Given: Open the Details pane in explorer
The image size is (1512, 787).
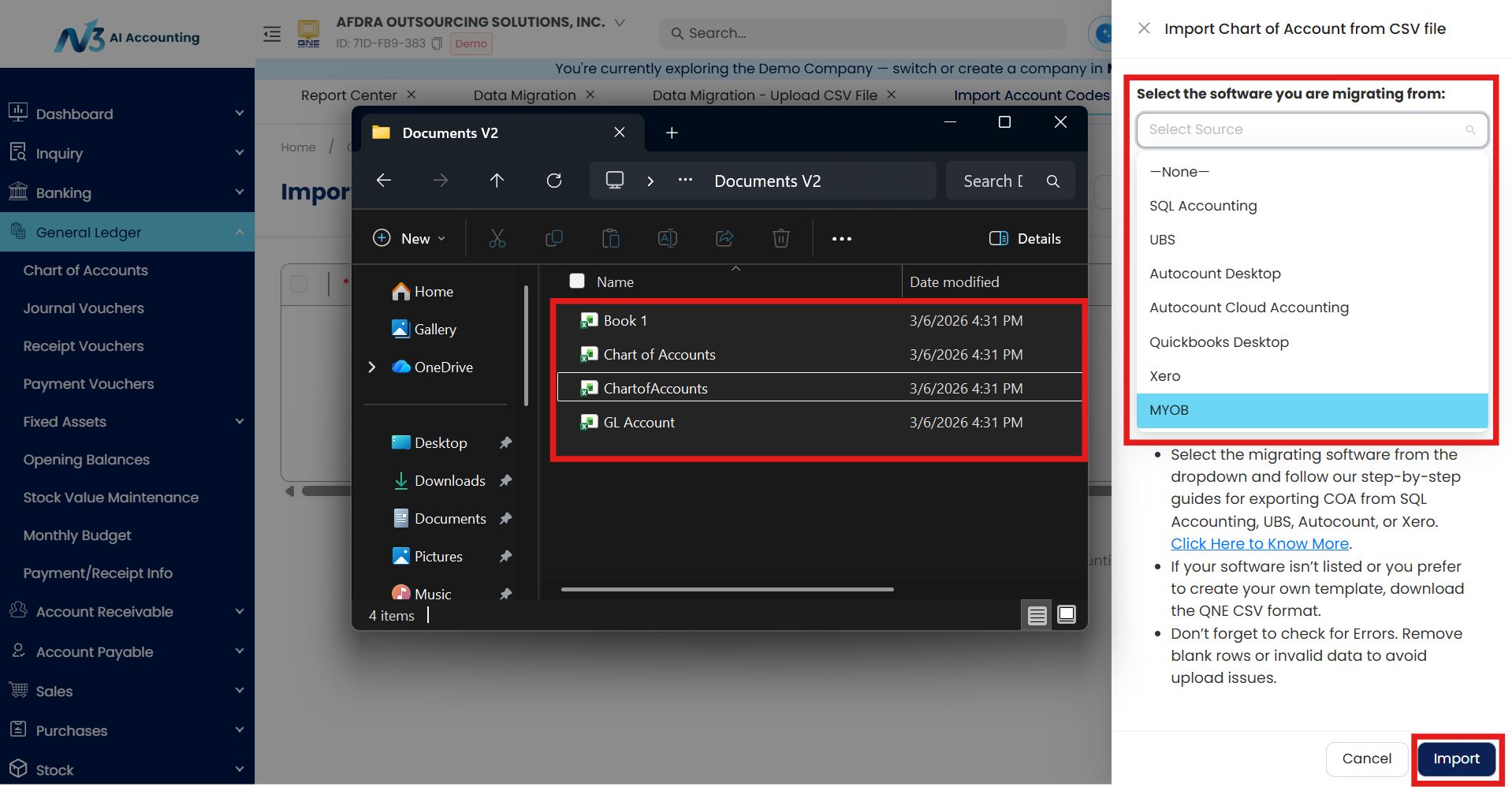Looking at the screenshot, I should [1025, 239].
